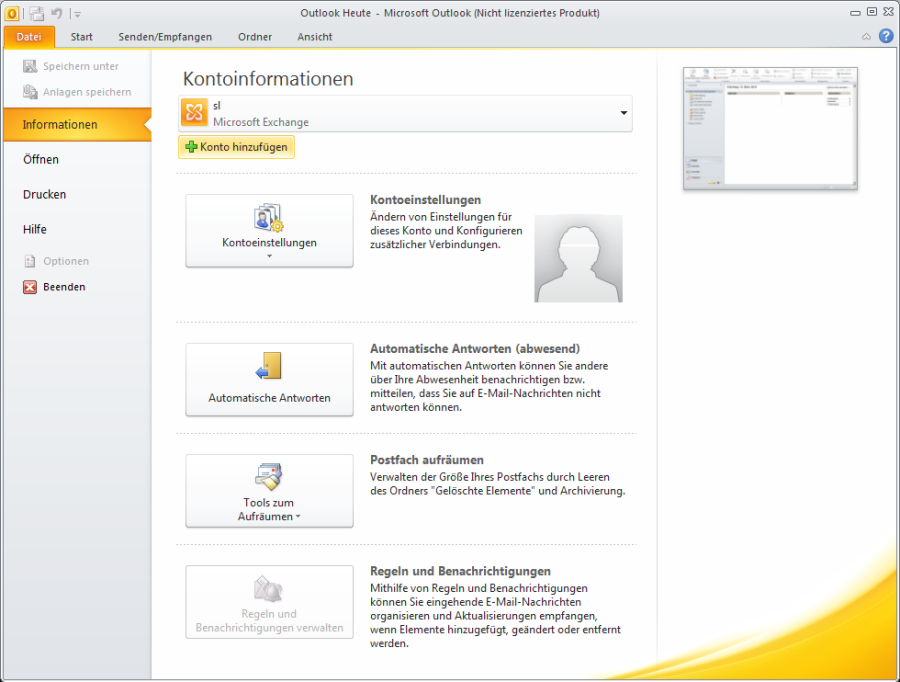Open the Ordner ribbon tab
900x682 pixels.
point(255,37)
